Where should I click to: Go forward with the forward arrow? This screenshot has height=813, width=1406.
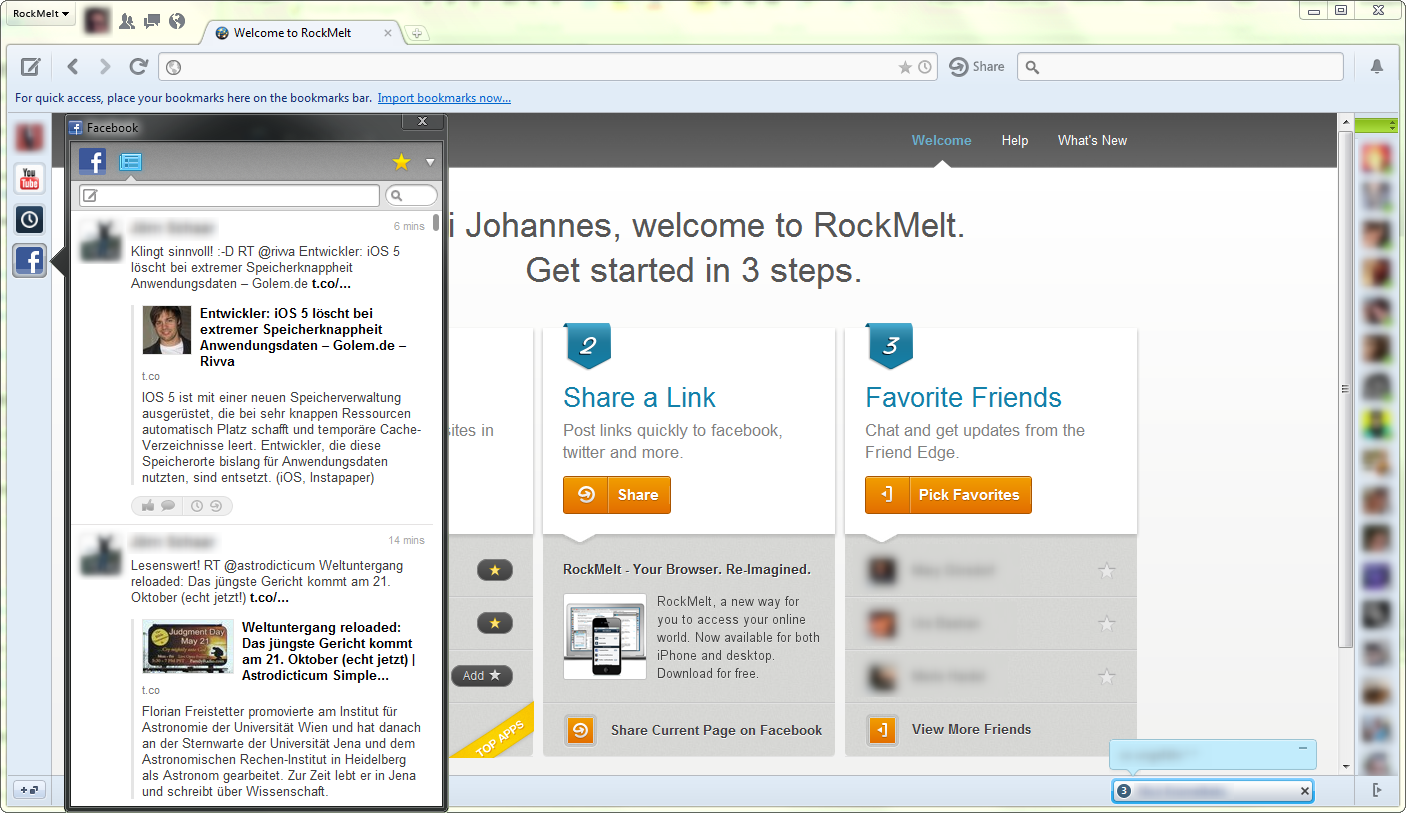coord(105,67)
